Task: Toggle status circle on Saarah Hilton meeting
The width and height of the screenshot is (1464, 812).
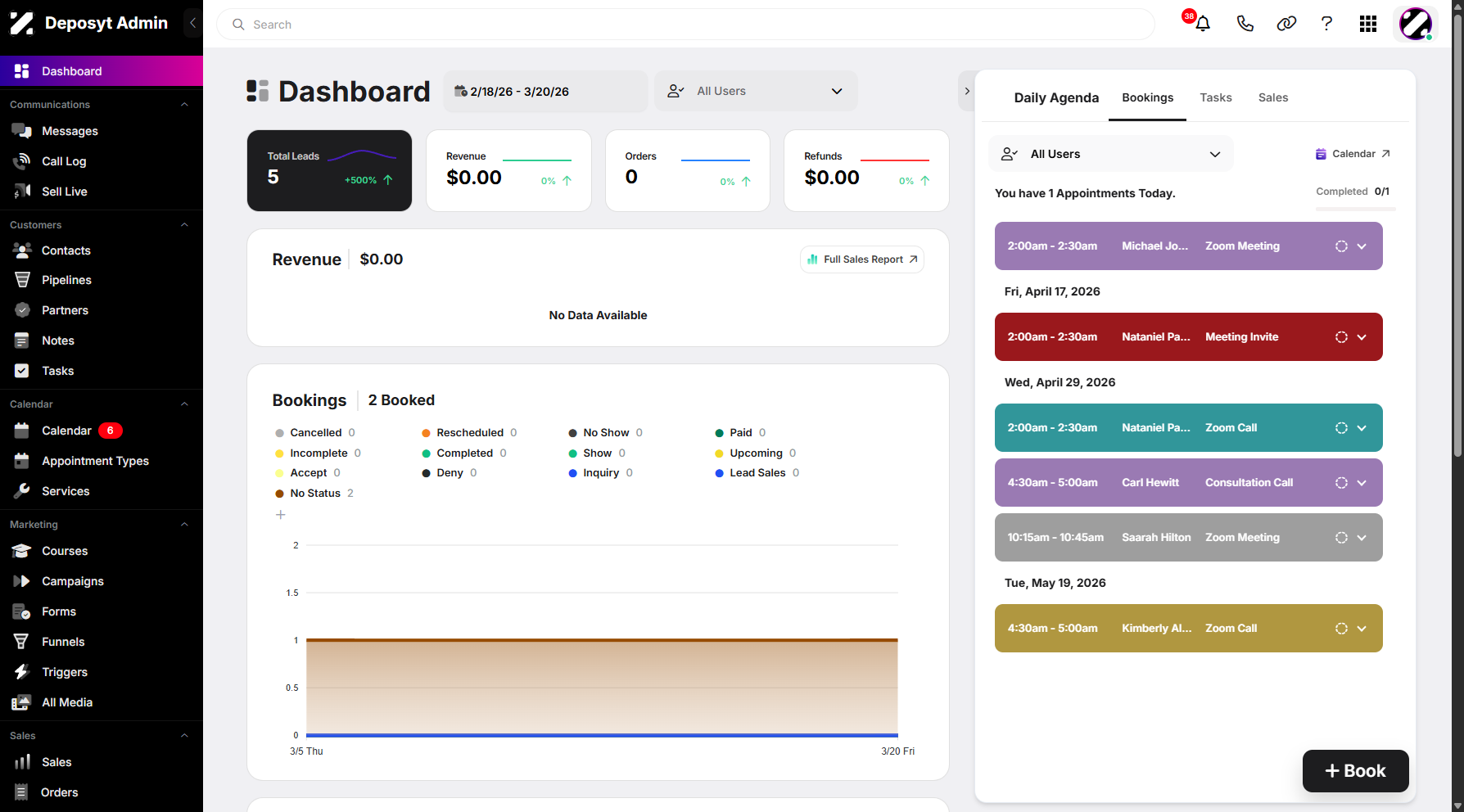Action: [x=1341, y=538]
